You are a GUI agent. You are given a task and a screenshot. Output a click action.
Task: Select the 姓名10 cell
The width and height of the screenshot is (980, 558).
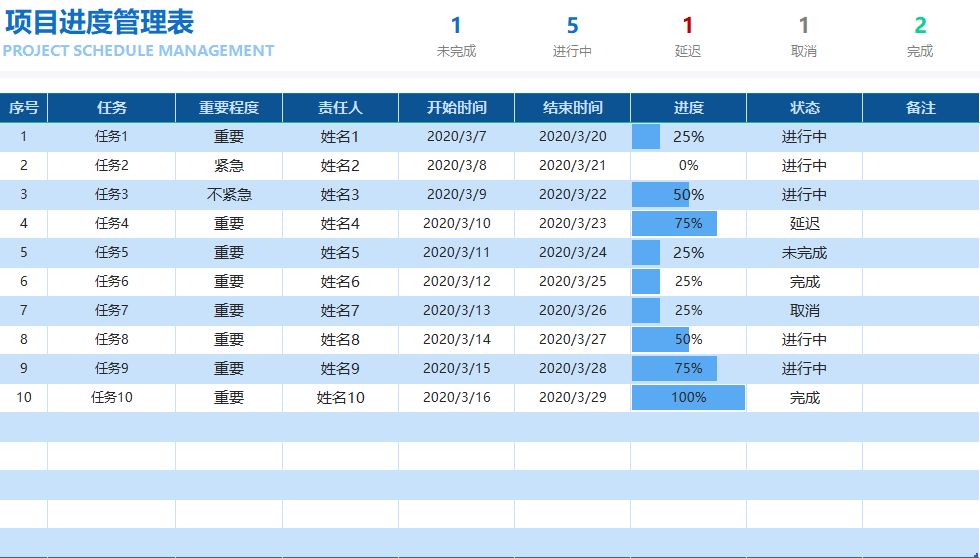tap(340, 397)
